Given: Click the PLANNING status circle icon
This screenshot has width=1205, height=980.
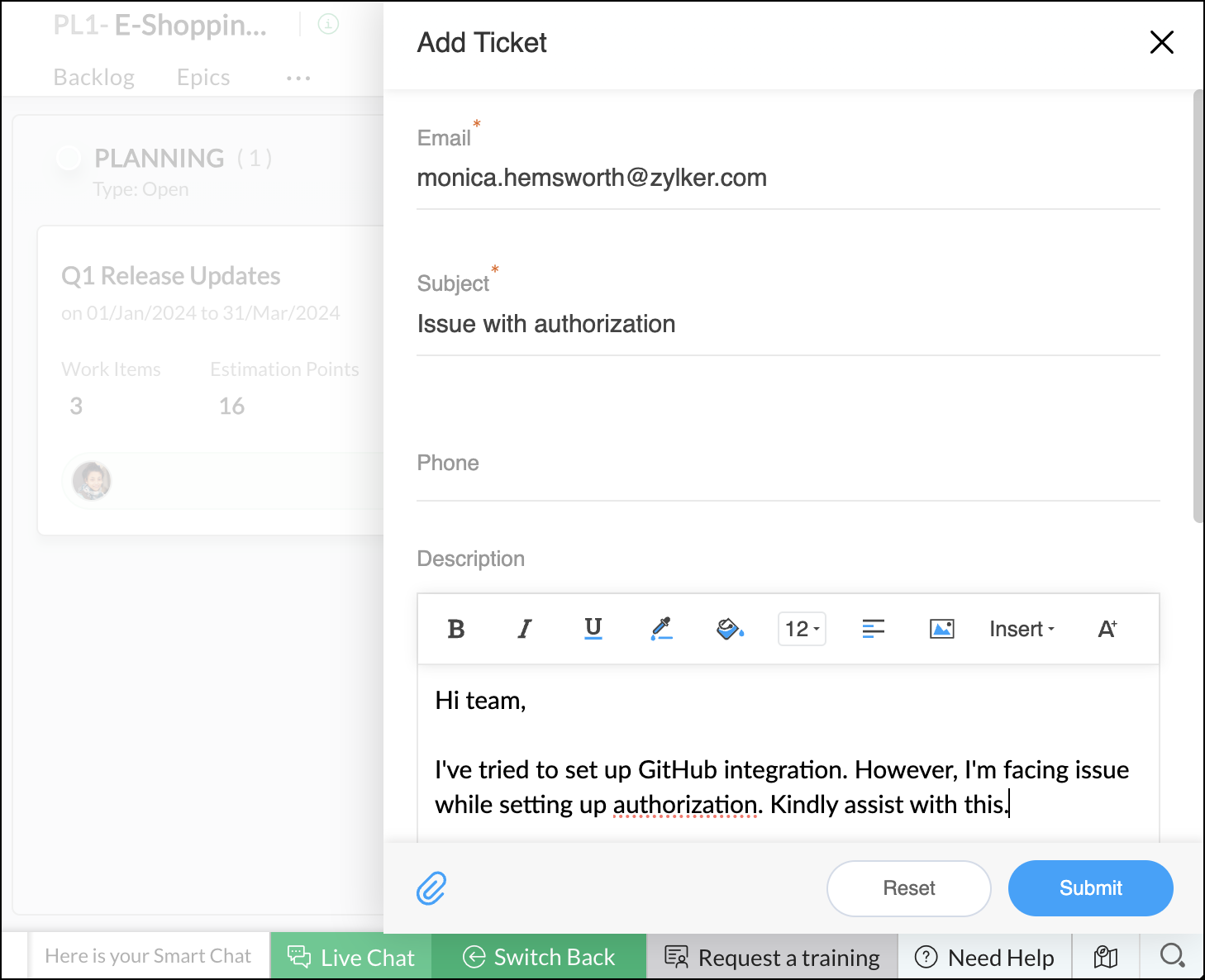Looking at the screenshot, I should pos(69,157).
